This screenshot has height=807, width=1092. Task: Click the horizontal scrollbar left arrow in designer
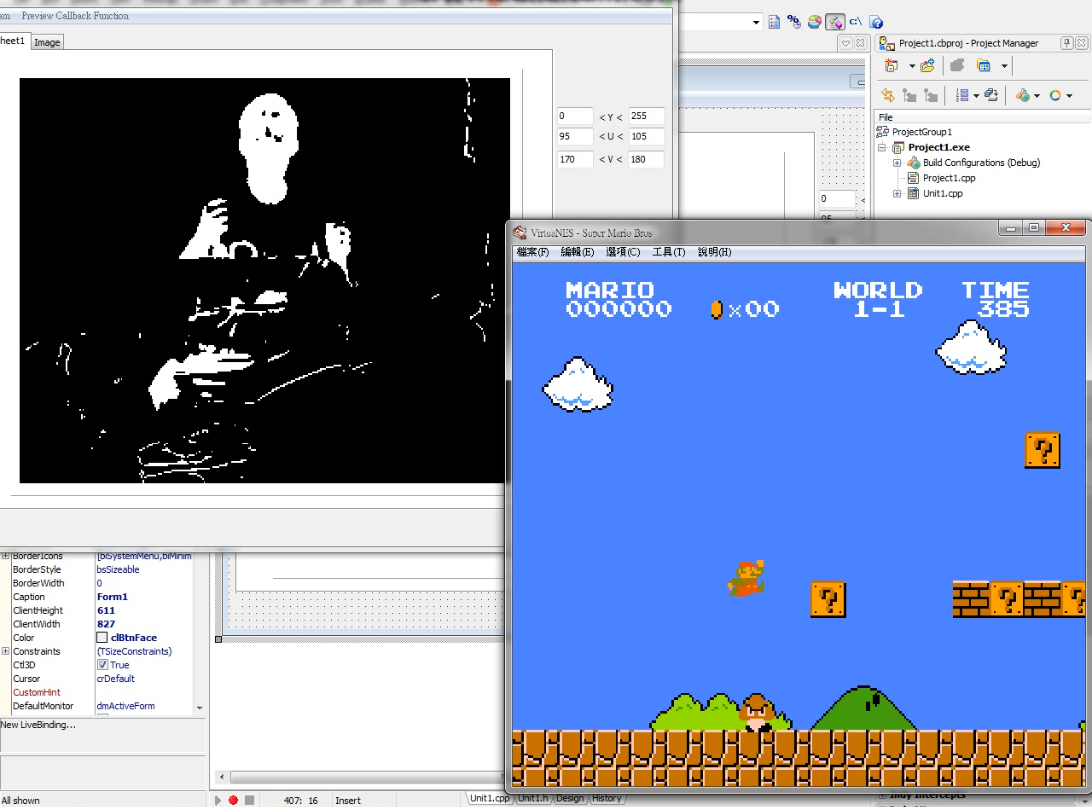click(222, 777)
